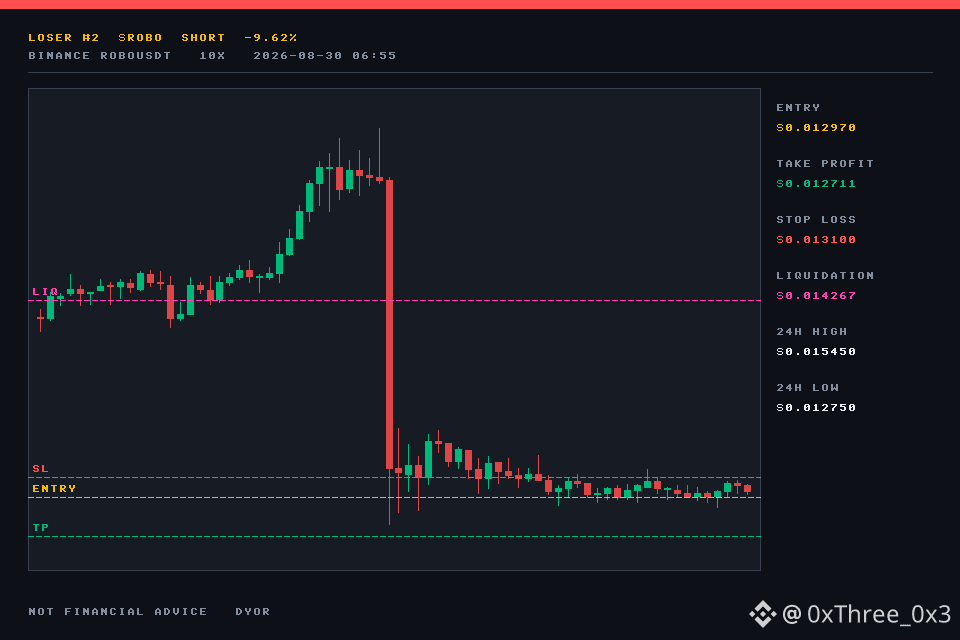This screenshot has height=640, width=960.
Task: Click the $ROBO ticker in header
Action: pos(140,37)
